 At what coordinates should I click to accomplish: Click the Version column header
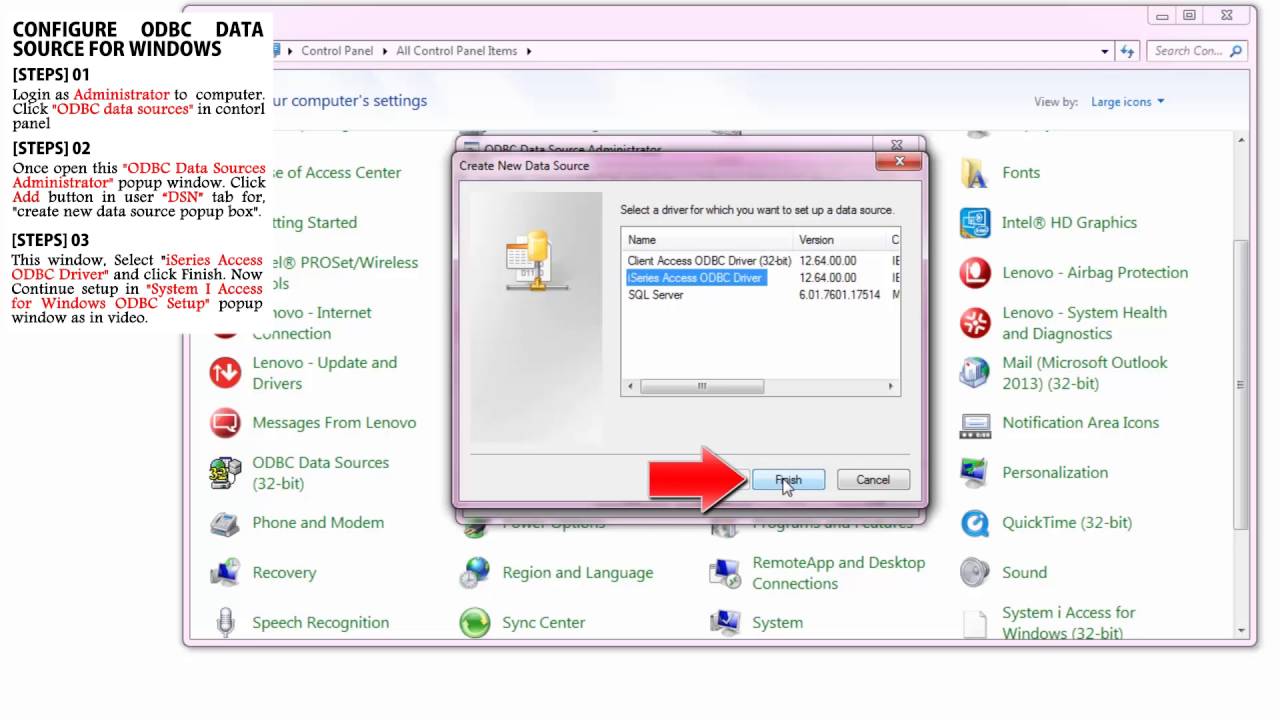point(840,240)
